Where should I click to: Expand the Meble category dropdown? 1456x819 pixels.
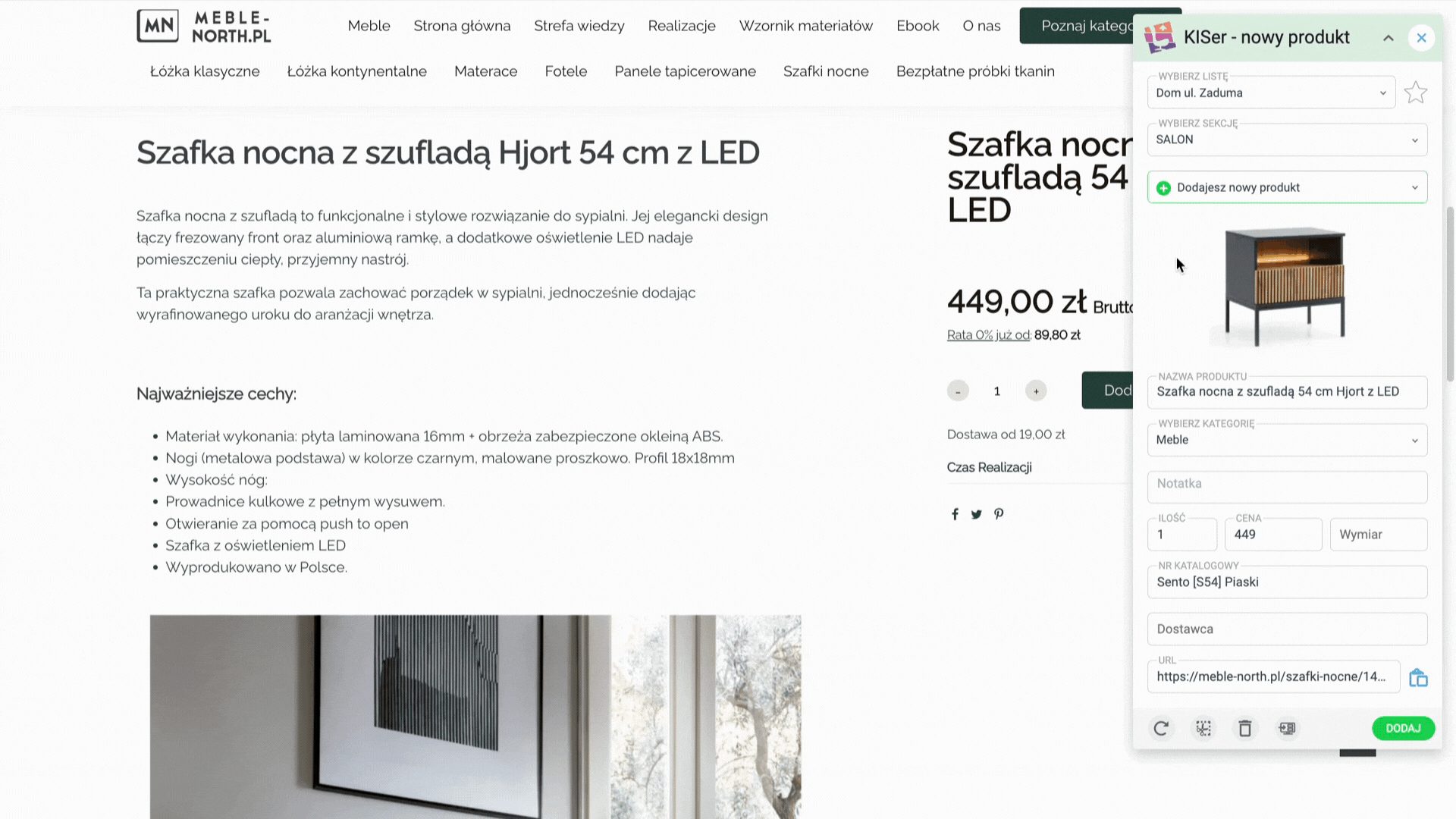pyautogui.click(x=1287, y=440)
